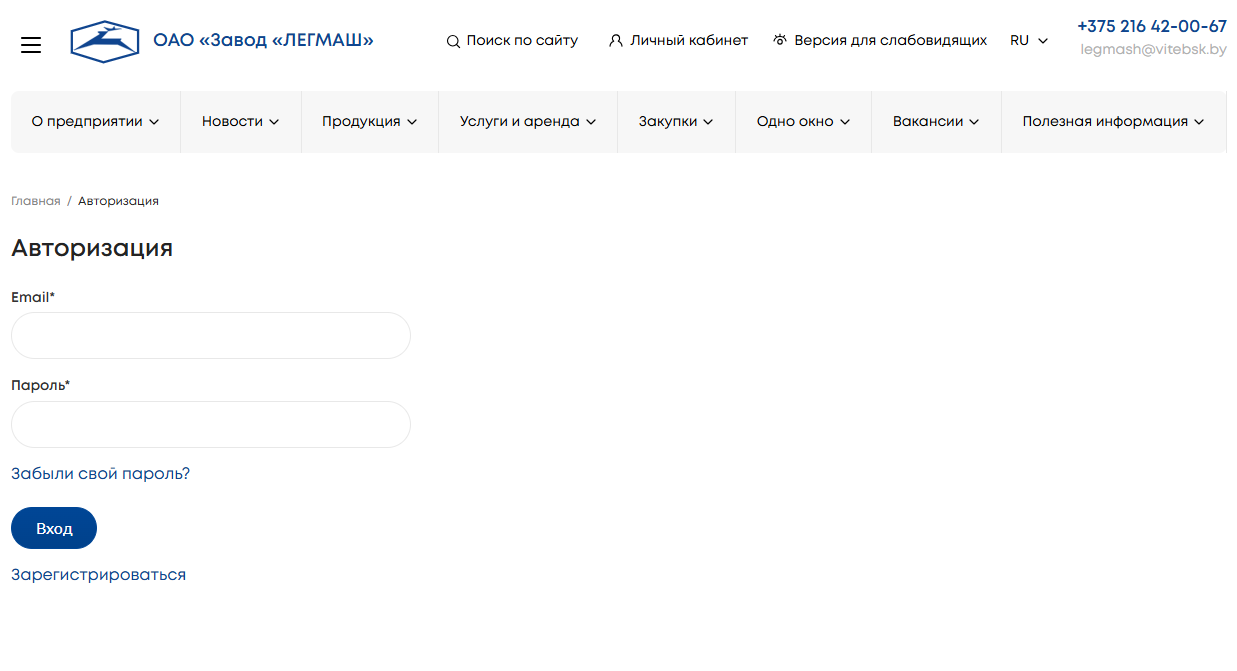Expand chevron next to Полезная информация
The height and width of the screenshot is (671, 1237).
[x=1199, y=122]
